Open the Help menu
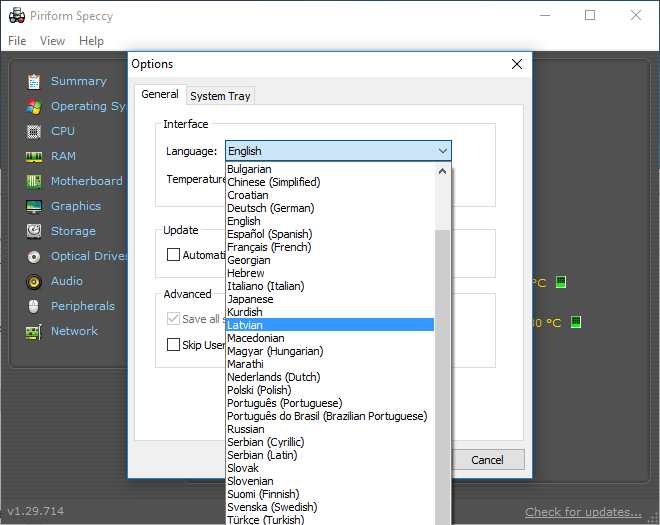660x525 pixels. pos(91,41)
